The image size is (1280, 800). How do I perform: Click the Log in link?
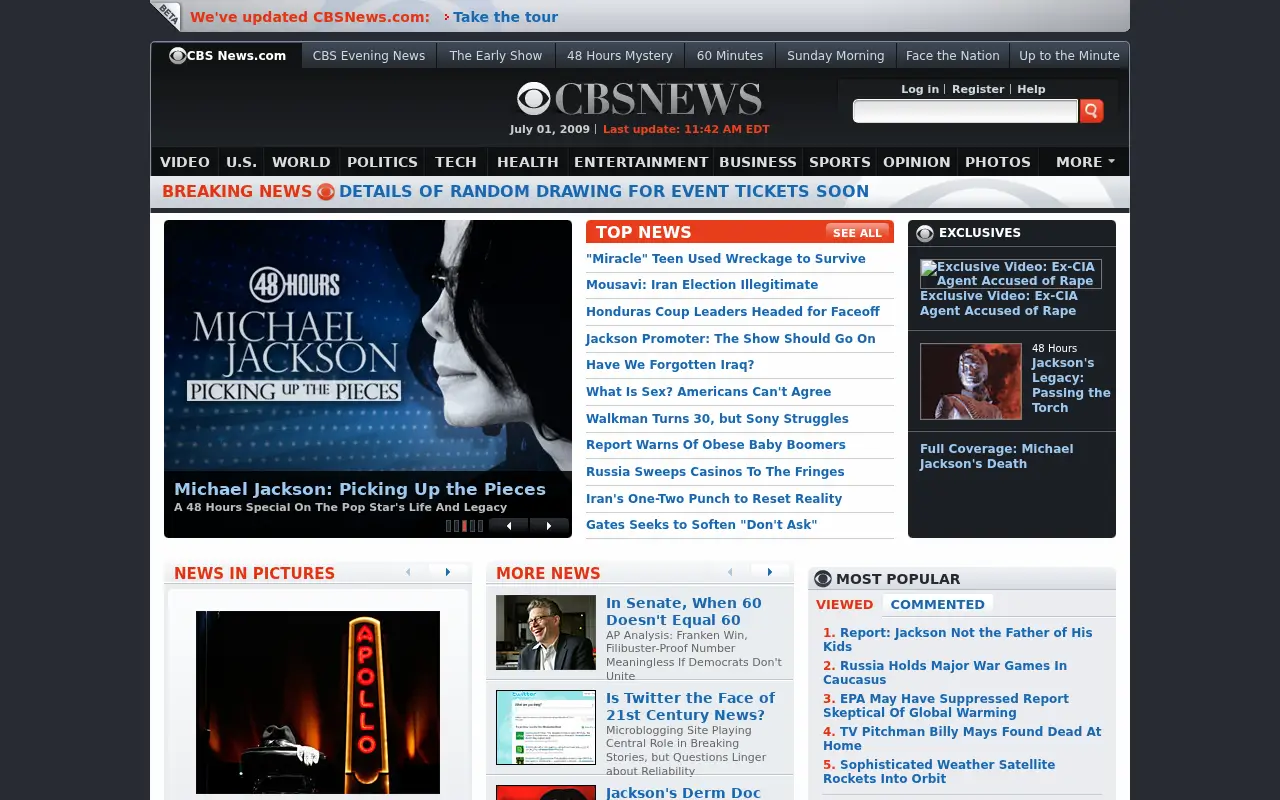920,89
